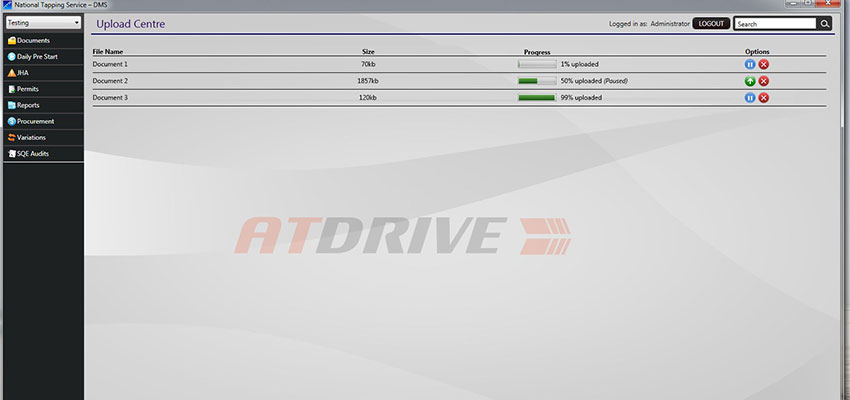Click into the Search field
850x400 pixels.
[x=775, y=24]
